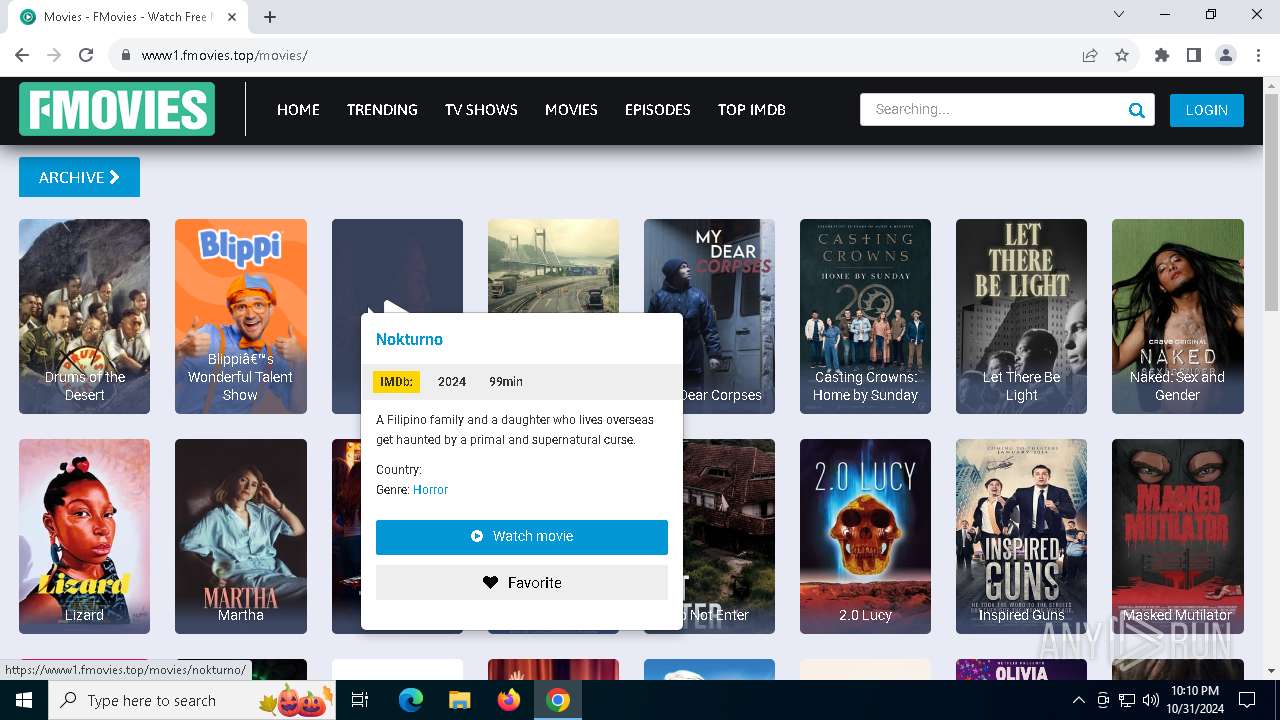This screenshot has width=1280, height=720.
Task: Click the LOGIN button
Action: (1206, 110)
